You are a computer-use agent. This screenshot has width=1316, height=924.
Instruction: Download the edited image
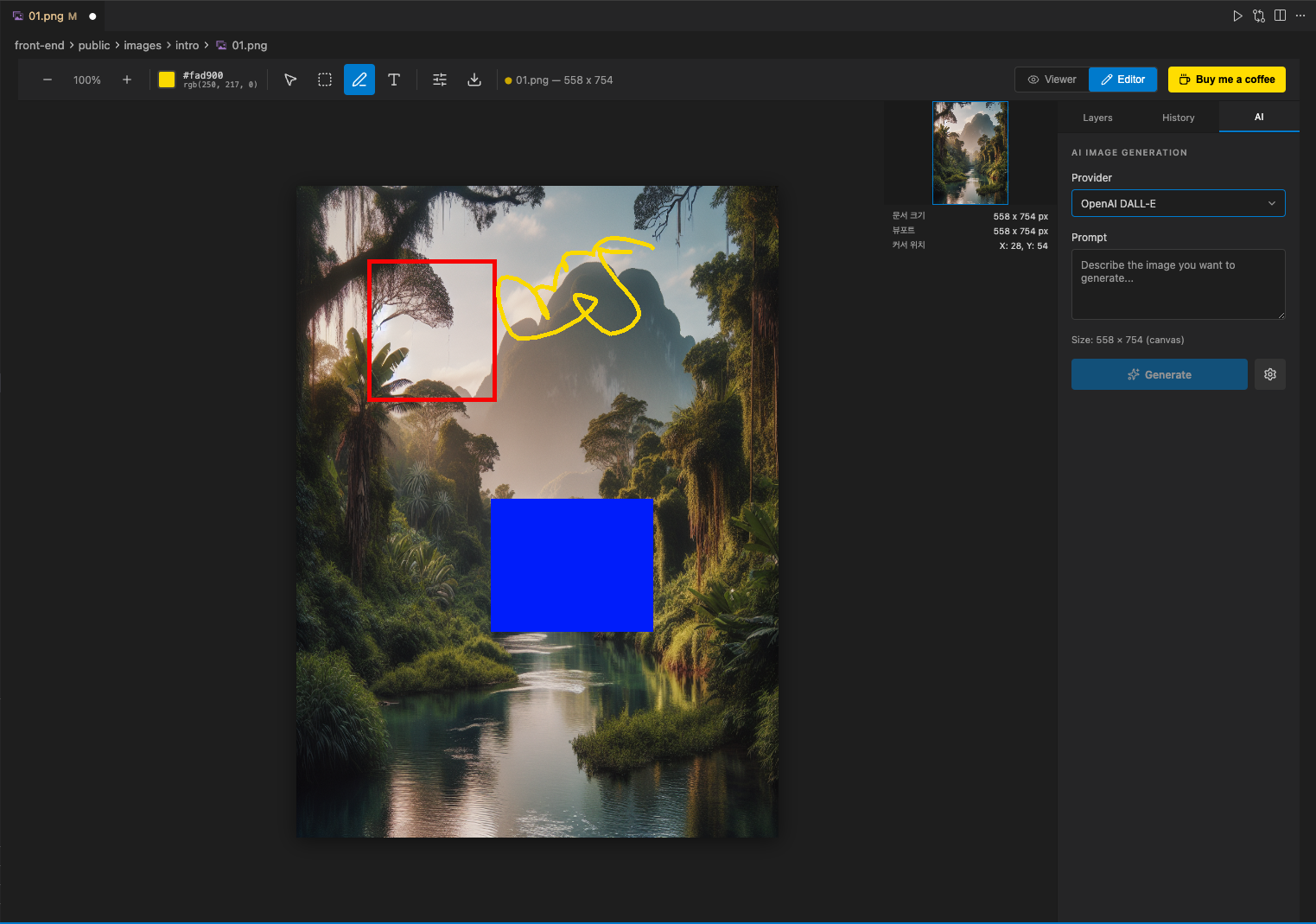click(x=474, y=79)
